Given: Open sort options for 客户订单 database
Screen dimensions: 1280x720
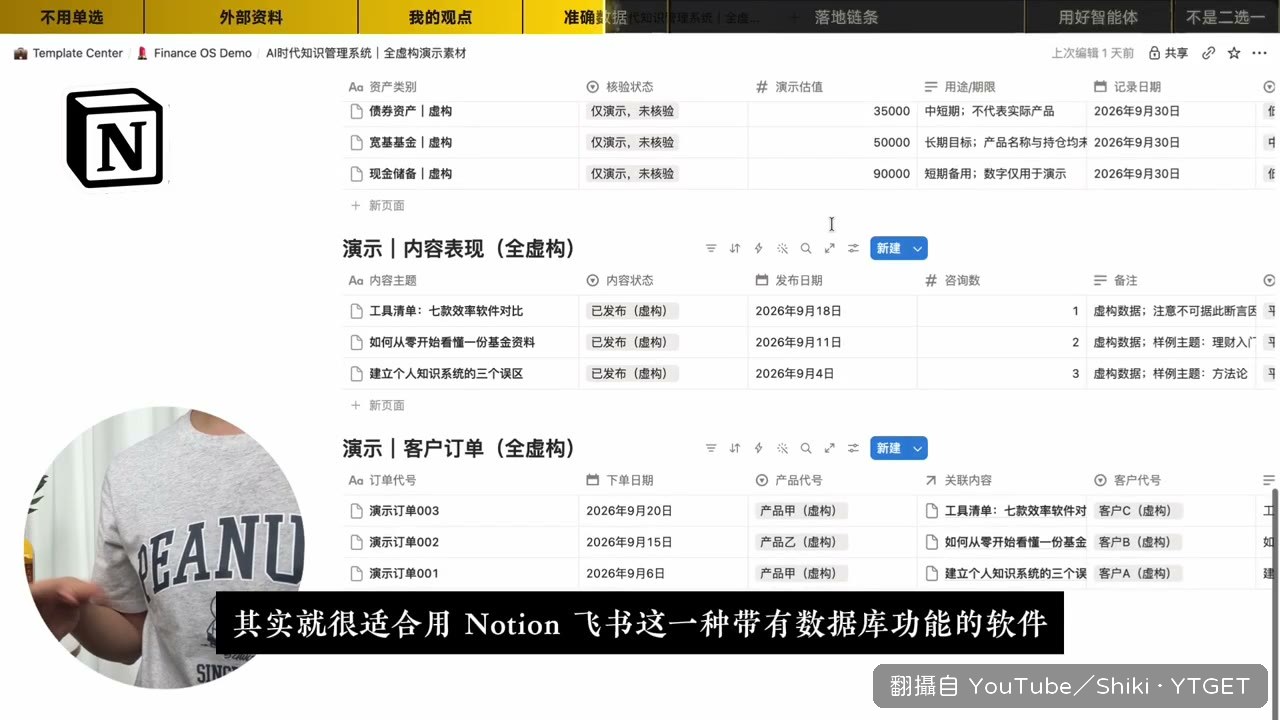Looking at the screenshot, I should 735,448.
